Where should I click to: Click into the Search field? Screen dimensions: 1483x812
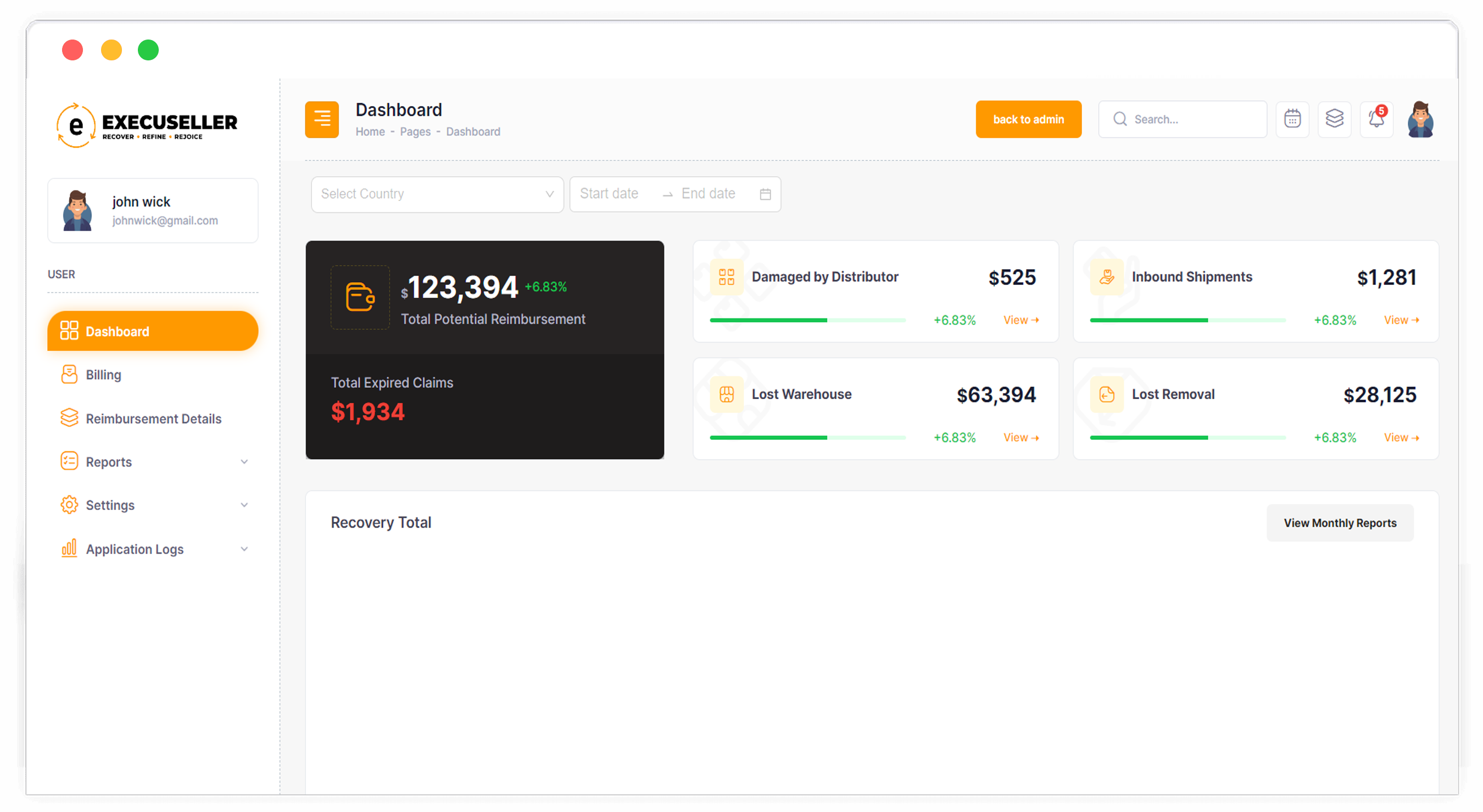click(x=1183, y=119)
